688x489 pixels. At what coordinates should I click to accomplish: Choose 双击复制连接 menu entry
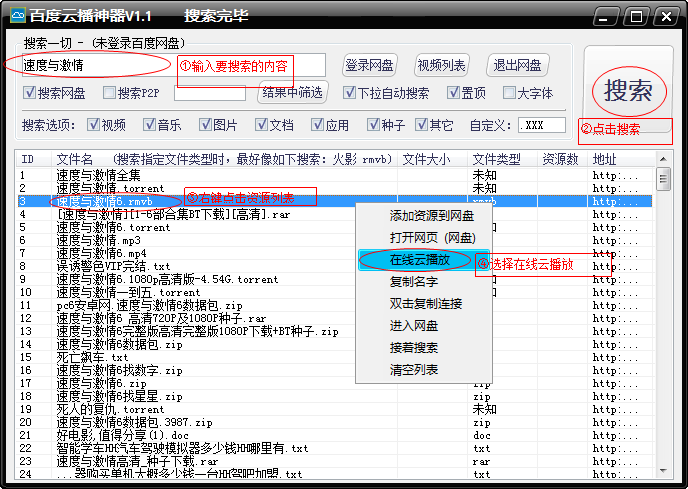click(x=424, y=304)
